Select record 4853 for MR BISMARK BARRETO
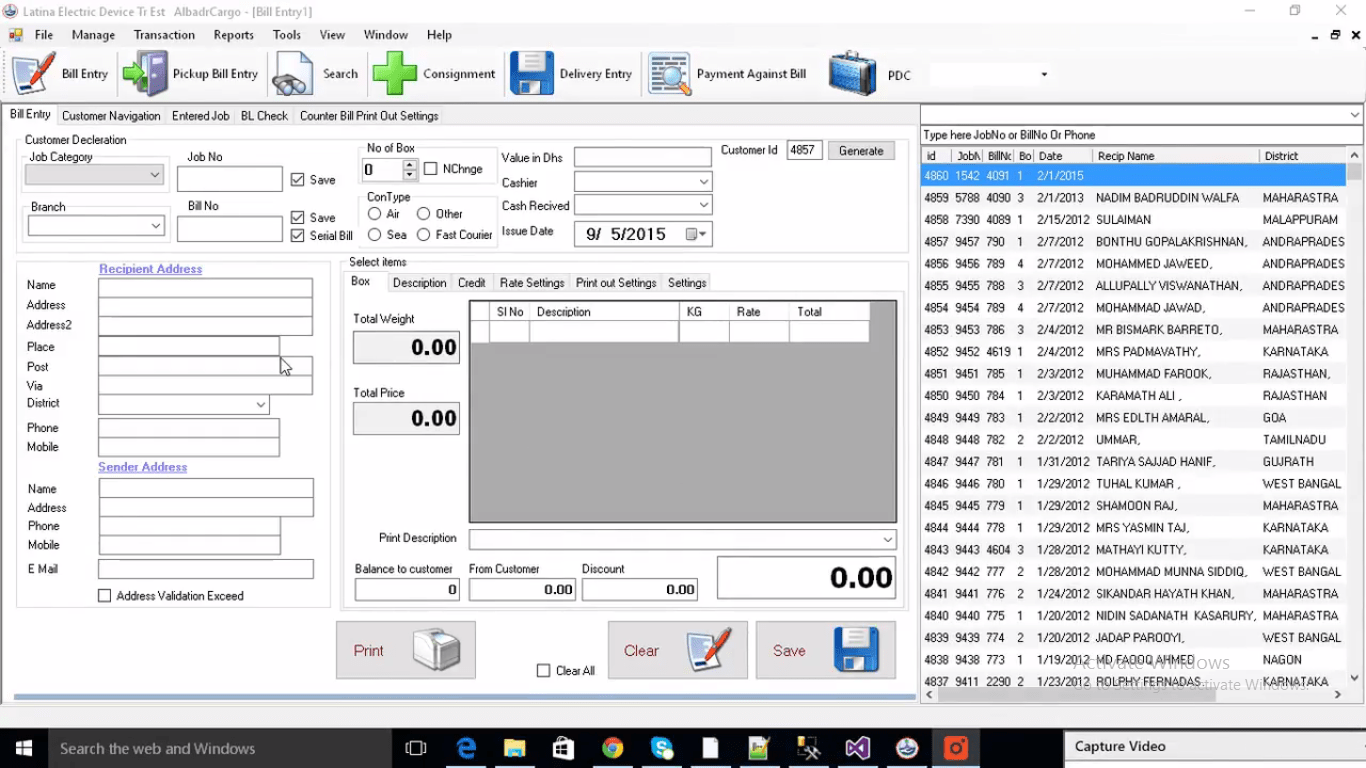This screenshot has width=1366, height=768. click(1100, 329)
